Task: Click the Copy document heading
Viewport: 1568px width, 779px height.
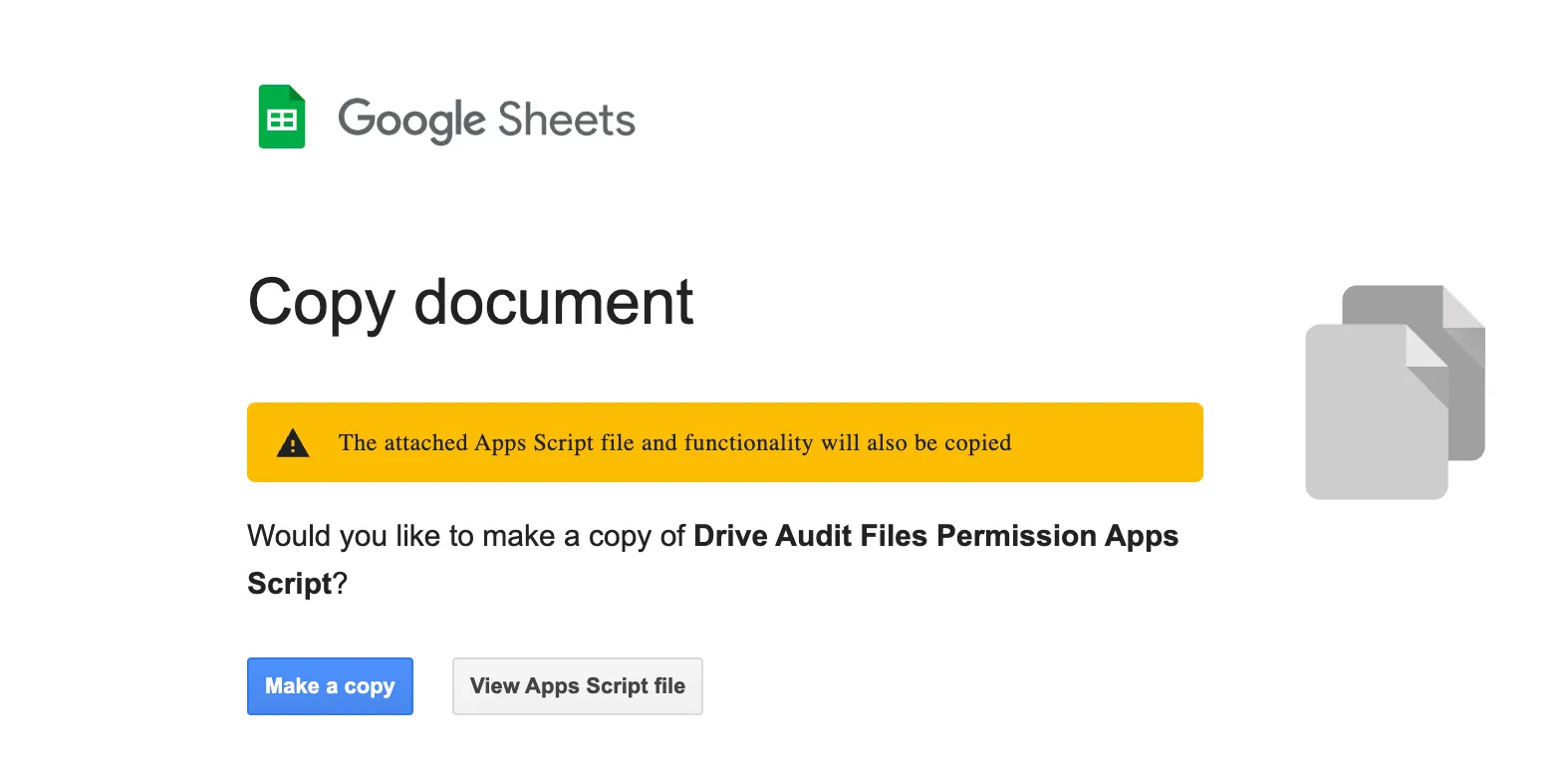Action: click(x=470, y=303)
